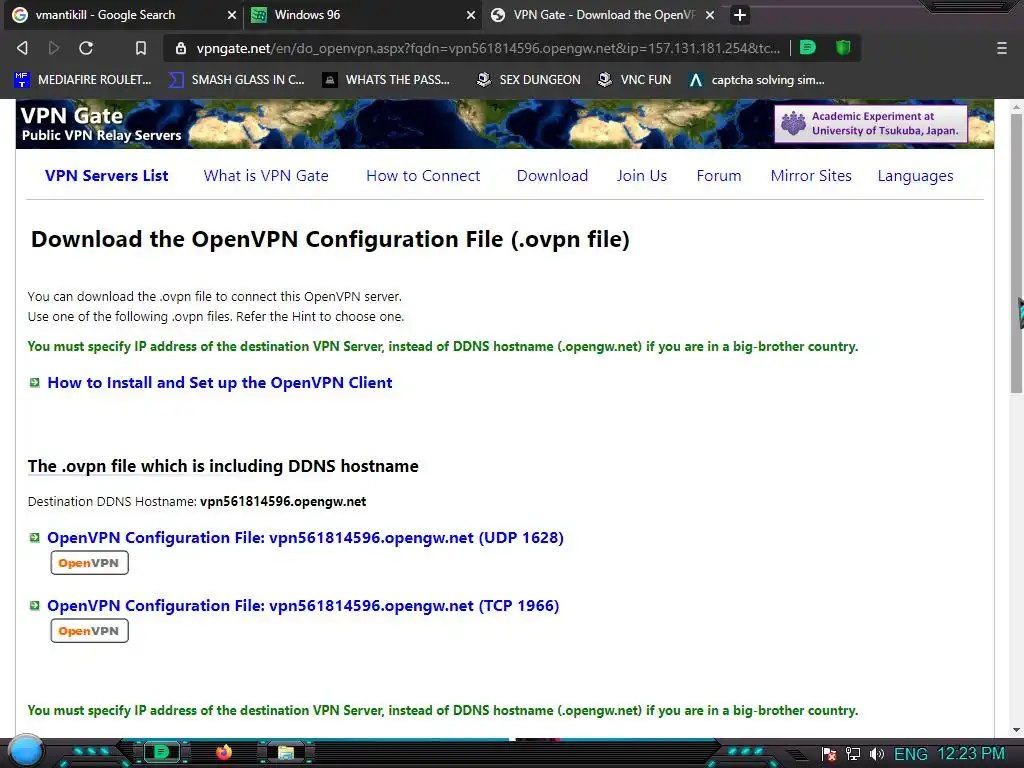This screenshot has width=1024, height=768.
Task: Open Firefox from the taskbar
Action: coord(224,752)
